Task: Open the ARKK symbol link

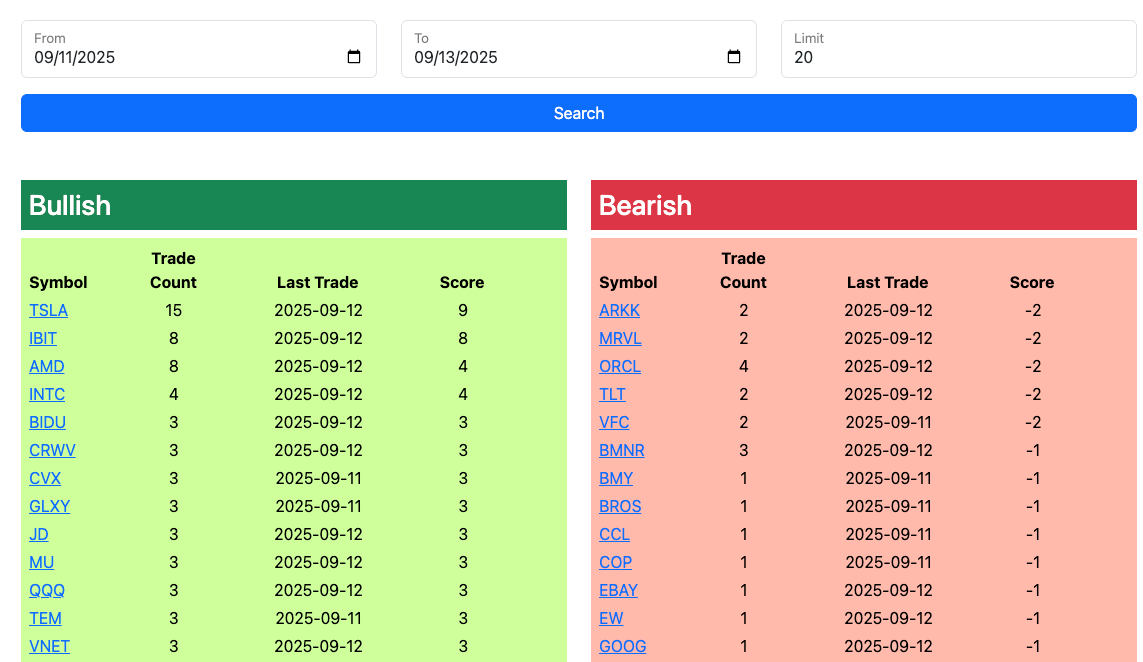Action: click(x=620, y=311)
